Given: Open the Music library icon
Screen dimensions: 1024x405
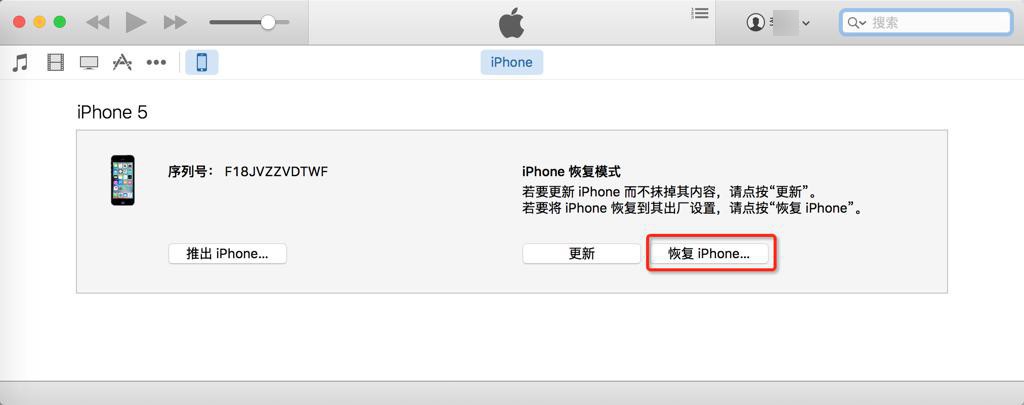Looking at the screenshot, I should (x=21, y=63).
